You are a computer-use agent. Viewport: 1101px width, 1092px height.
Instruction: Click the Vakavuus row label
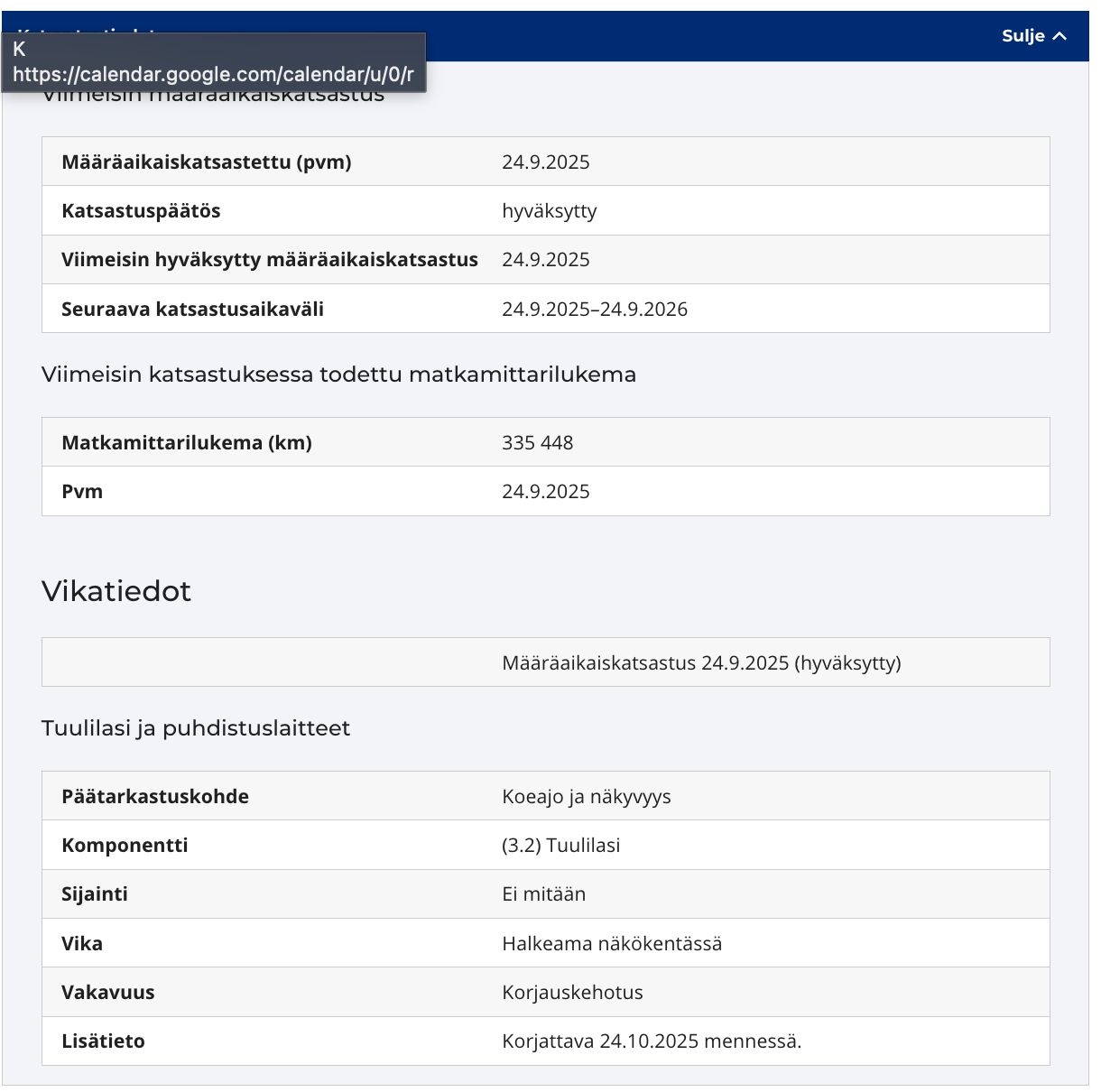[108, 993]
